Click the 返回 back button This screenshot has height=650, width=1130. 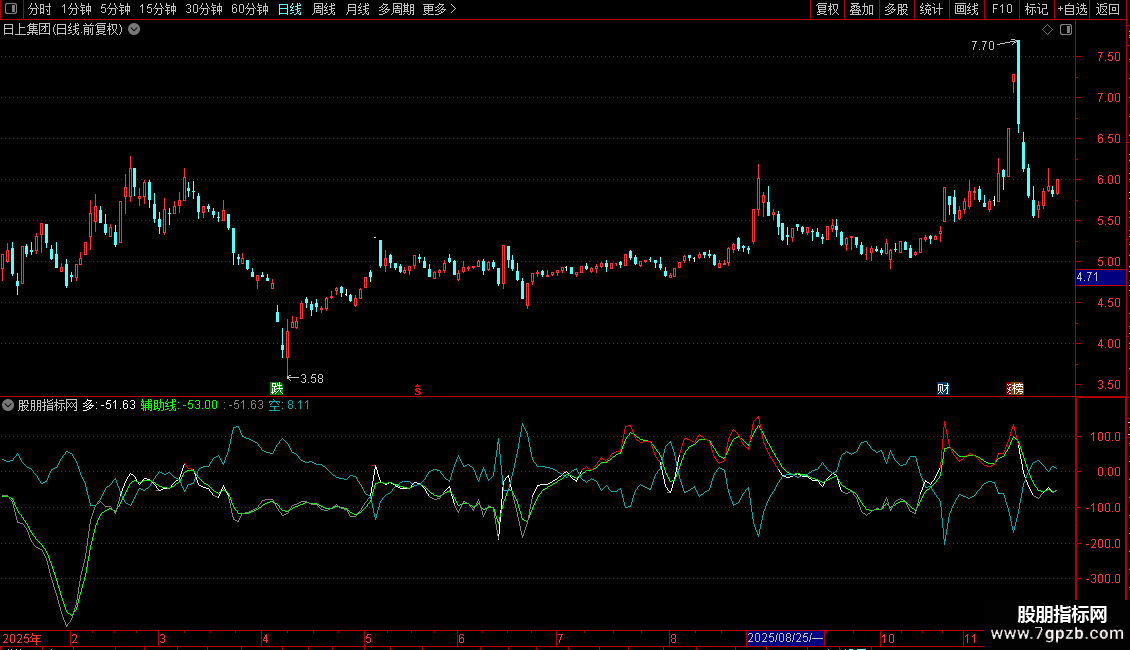pos(1108,9)
